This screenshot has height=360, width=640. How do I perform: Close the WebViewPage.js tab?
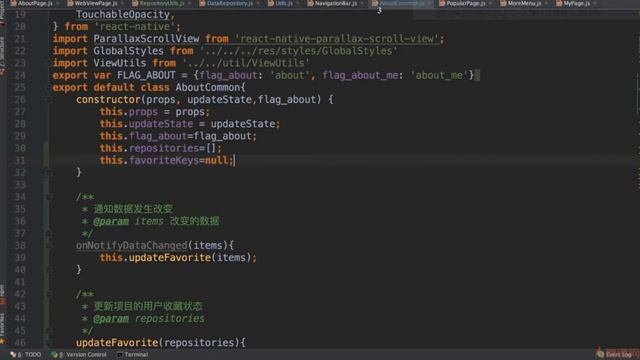[x=122, y=3]
